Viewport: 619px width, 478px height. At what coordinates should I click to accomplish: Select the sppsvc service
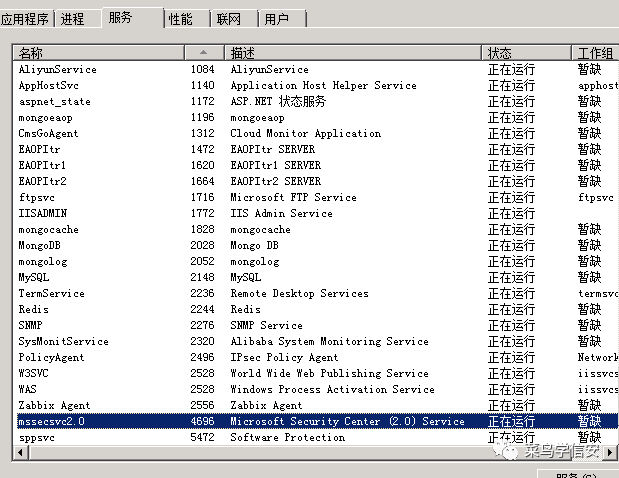pyautogui.click(x=36, y=437)
